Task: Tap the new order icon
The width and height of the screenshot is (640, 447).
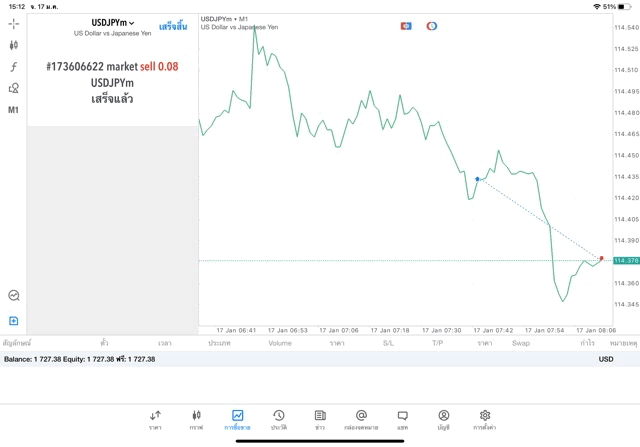Action: (x=14, y=321)
